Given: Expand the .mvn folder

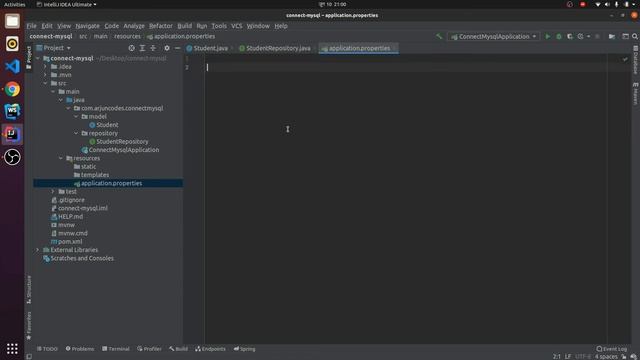Looking at the screenshot, I should [x=45, y=75].
